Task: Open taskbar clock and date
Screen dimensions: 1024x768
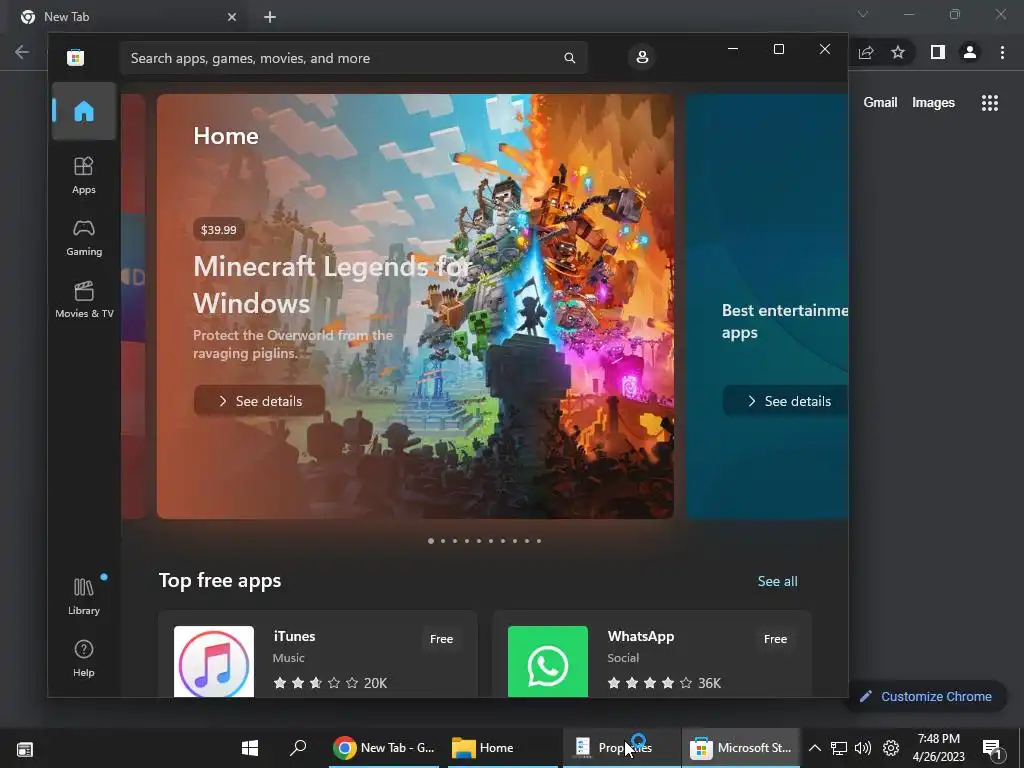Action: coord(938,748)
